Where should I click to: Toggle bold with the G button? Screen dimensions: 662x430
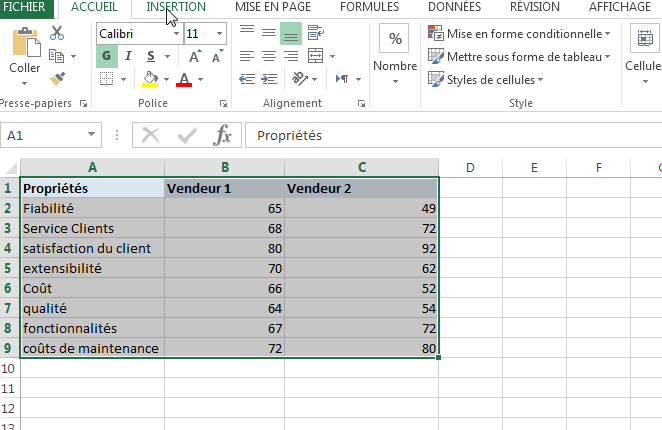point(106,56)
